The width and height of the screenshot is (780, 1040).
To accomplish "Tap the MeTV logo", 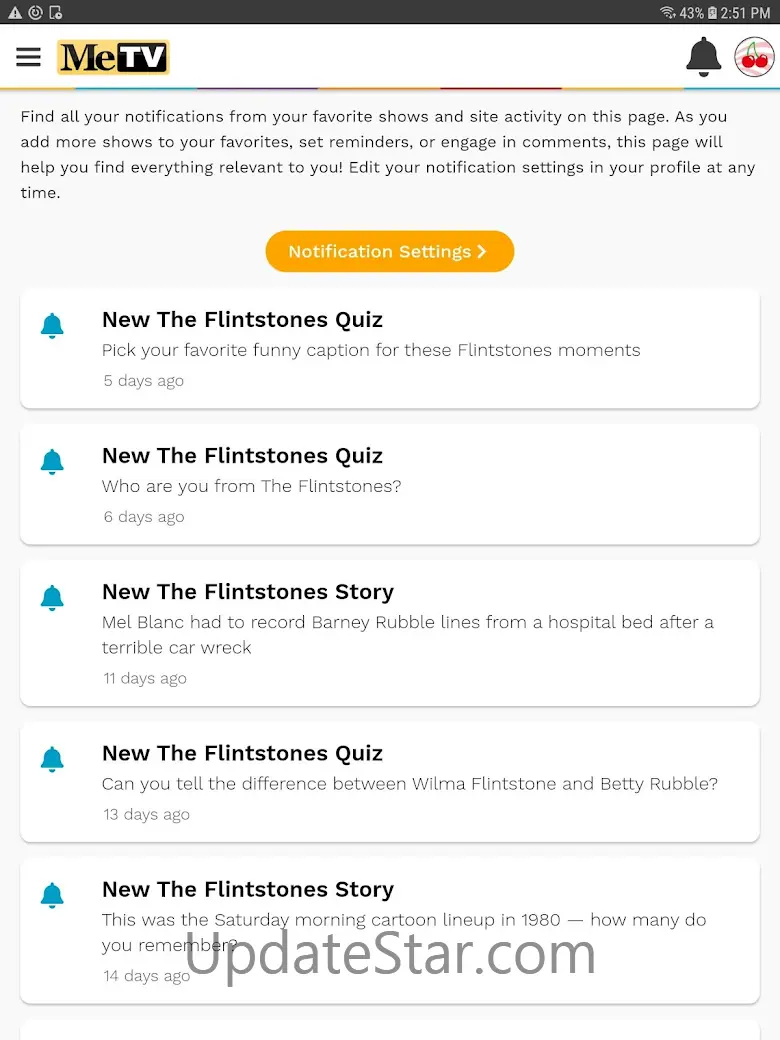I will tap(113, 57).
